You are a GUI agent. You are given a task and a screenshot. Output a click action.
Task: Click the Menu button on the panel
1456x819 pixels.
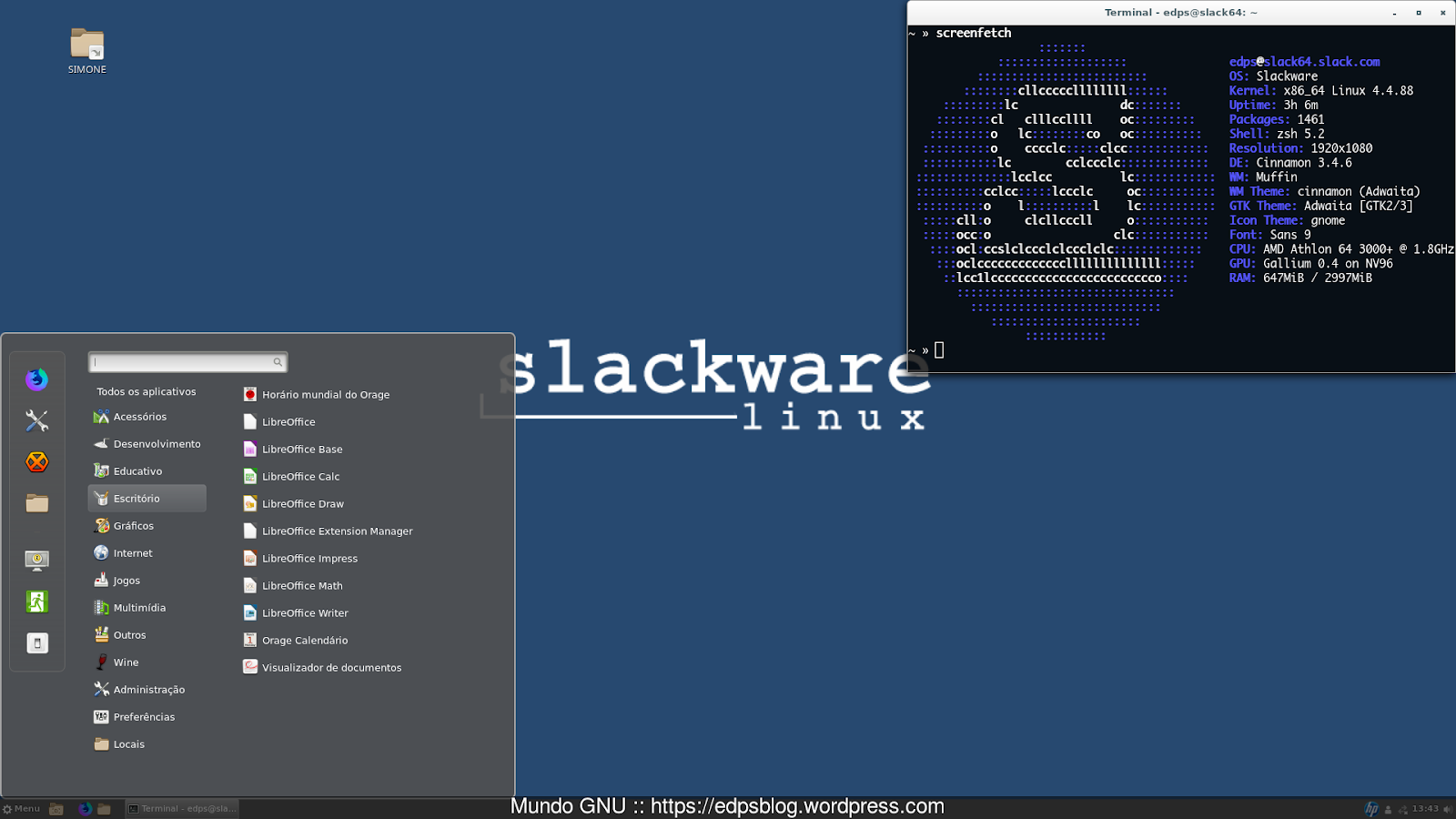[22, 808]
